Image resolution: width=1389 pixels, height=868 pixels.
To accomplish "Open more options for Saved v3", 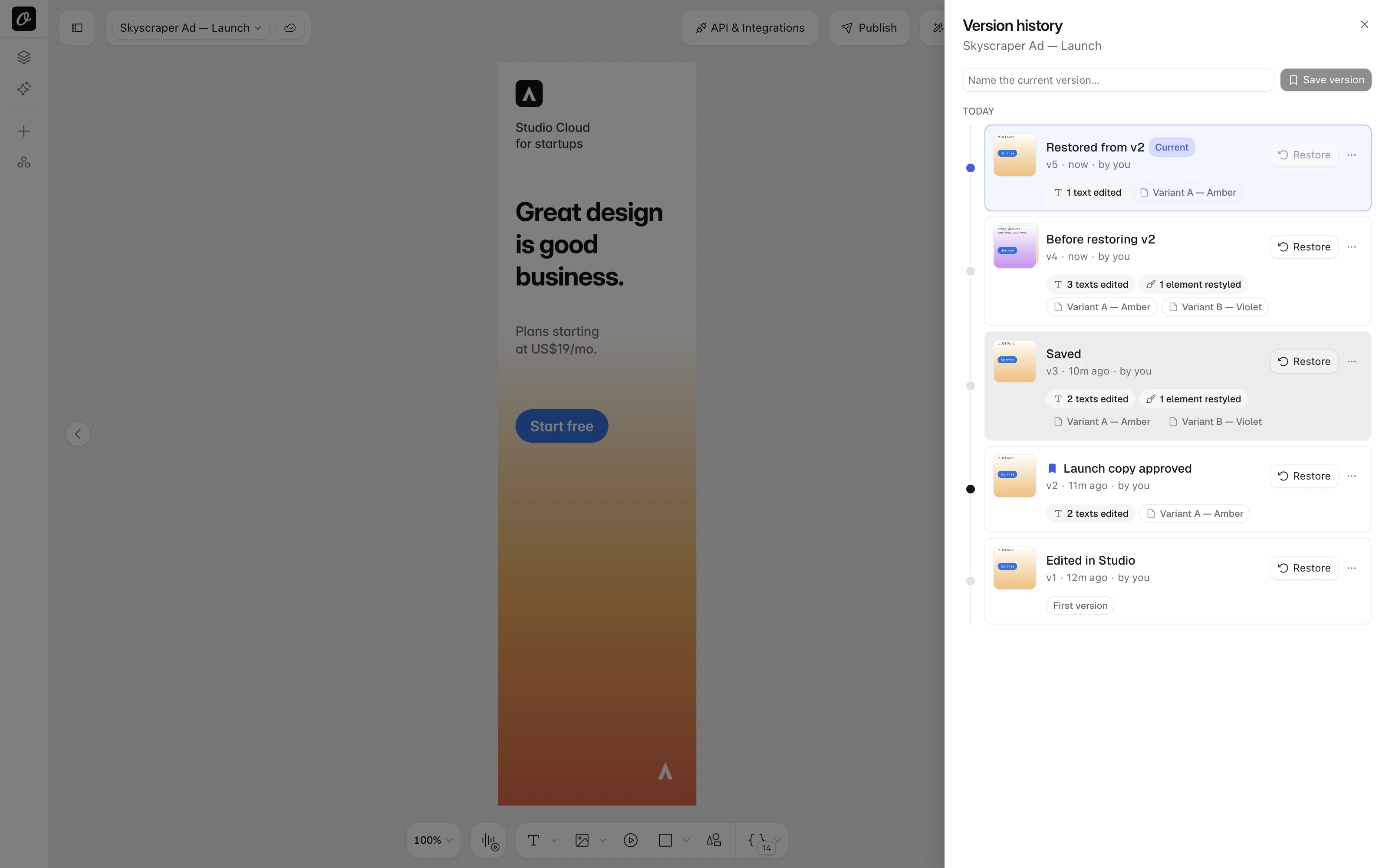I will (x=1352, y=362).
